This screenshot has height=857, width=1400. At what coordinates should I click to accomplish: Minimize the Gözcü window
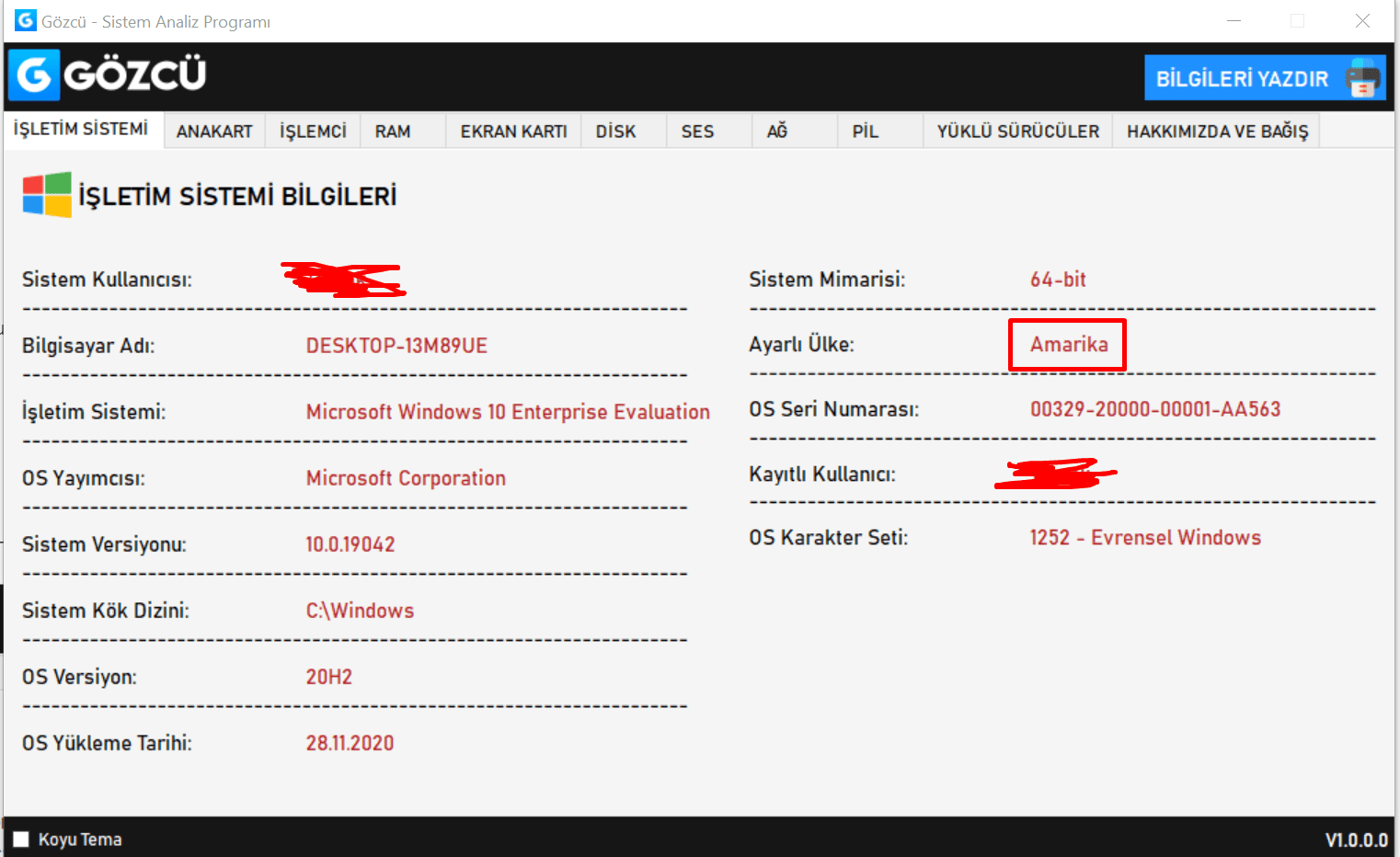coord(1234,20)
